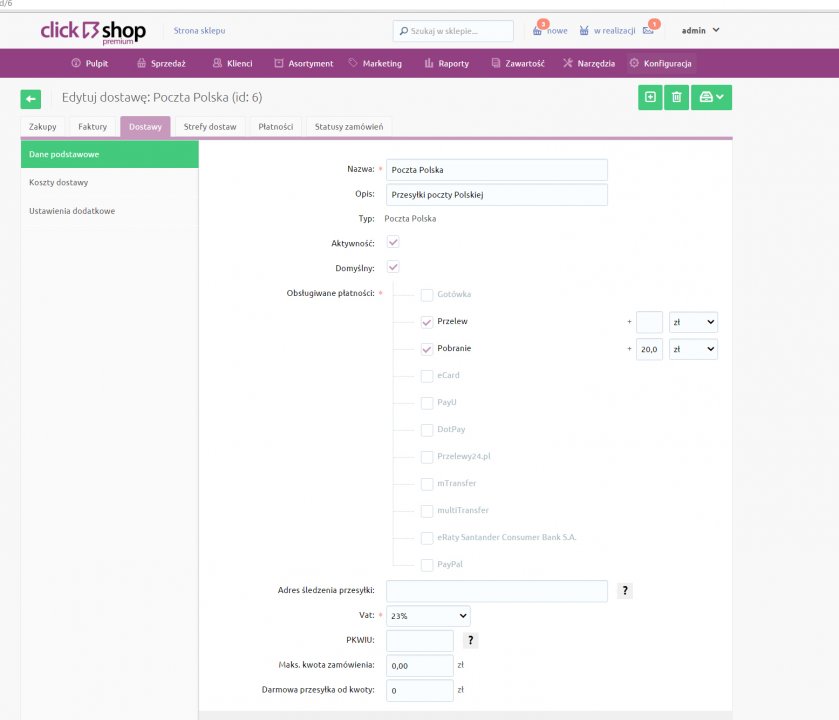The width and height of the screenshot is (839, 720).
Task: Click the search magnifier icon
Action: (x=404, y=31)
